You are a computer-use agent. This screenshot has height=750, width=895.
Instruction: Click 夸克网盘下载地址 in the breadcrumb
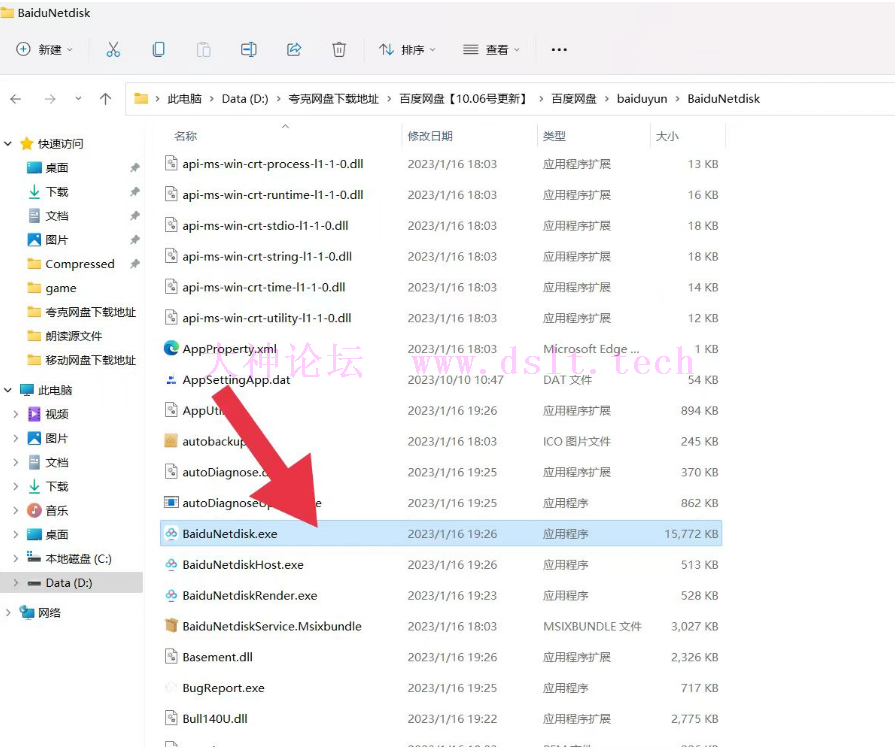click(x=333, y=99)
